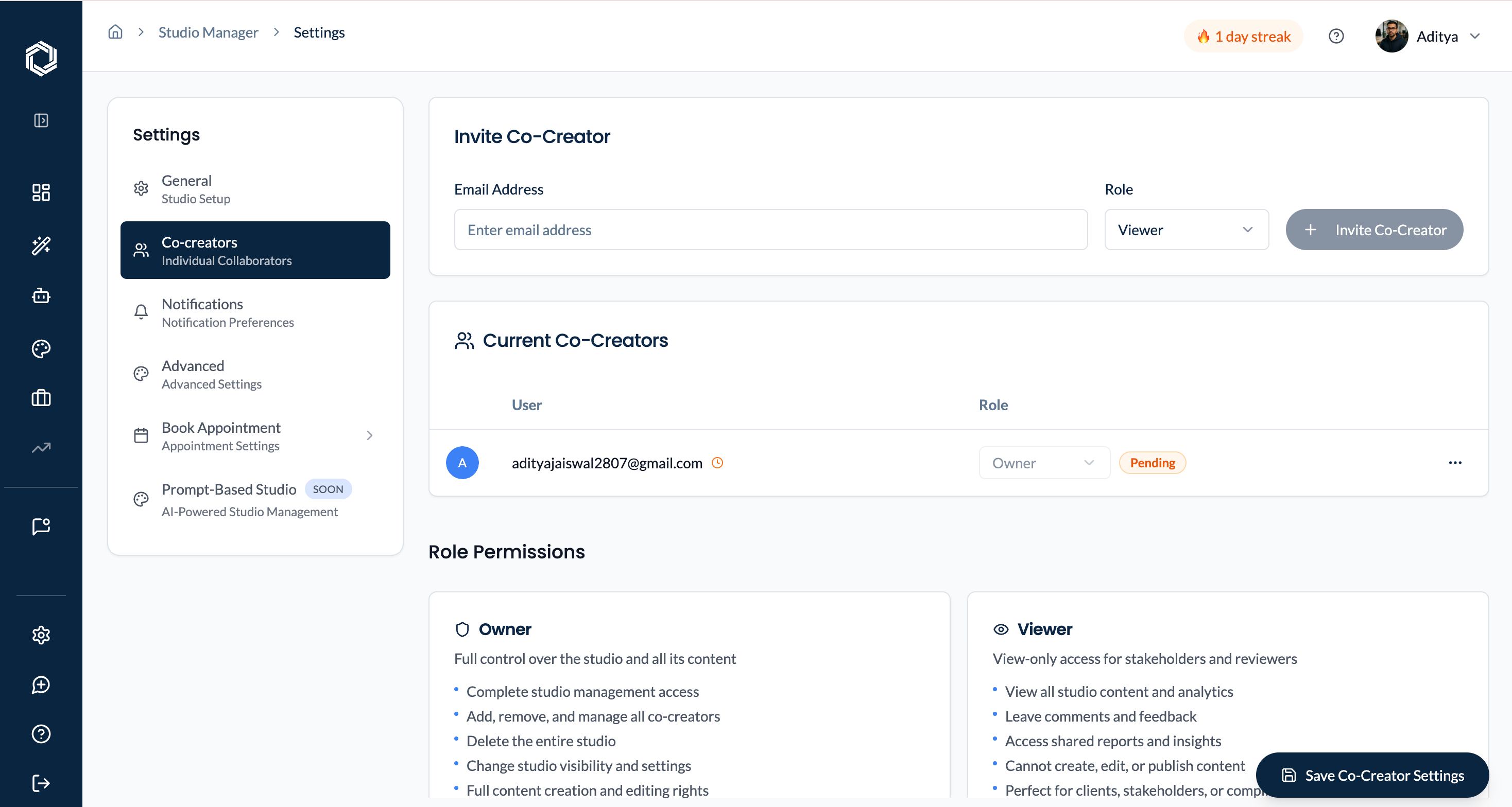1512x807 pixels.
Task: Click Save Co-Creator Settings button
Action: (1372, 775)
